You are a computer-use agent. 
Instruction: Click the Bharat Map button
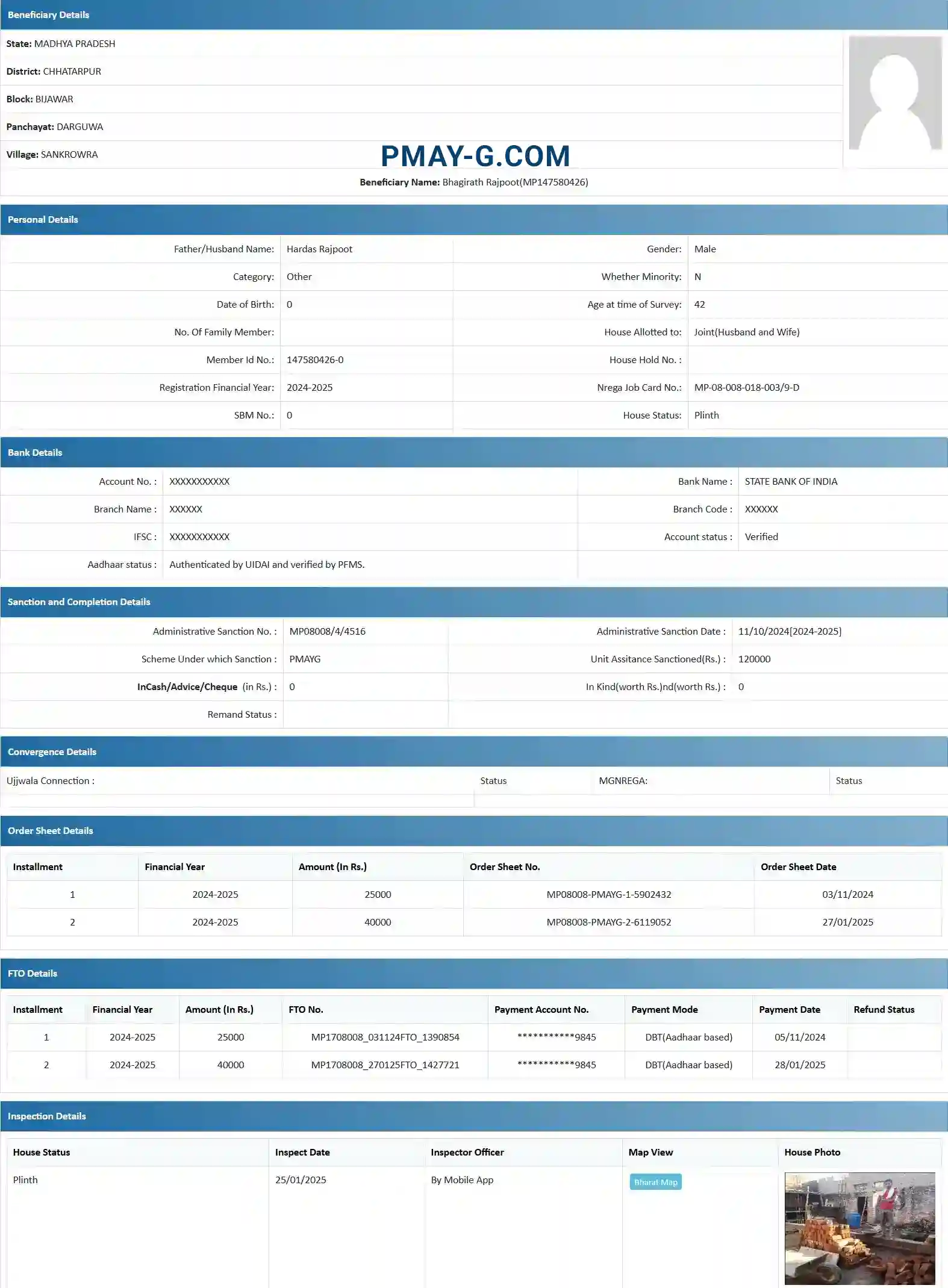[x=655, y=1182]
